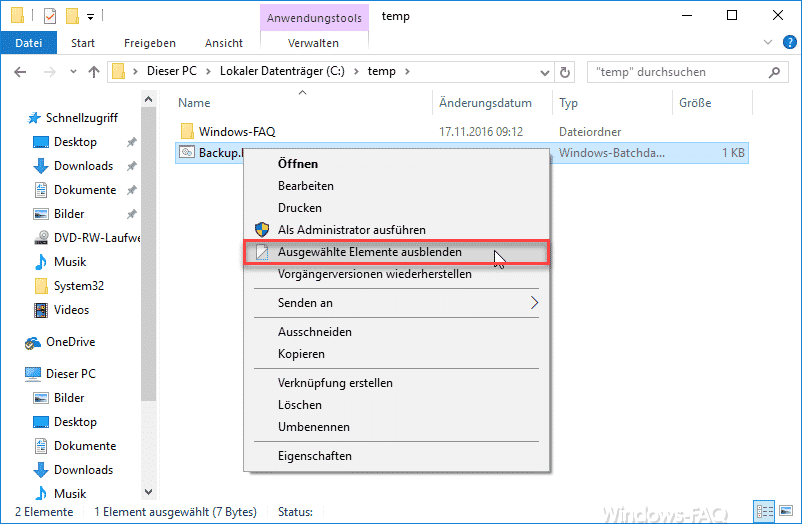Expand the quick access toolbar dropdown

pos(90,17)
